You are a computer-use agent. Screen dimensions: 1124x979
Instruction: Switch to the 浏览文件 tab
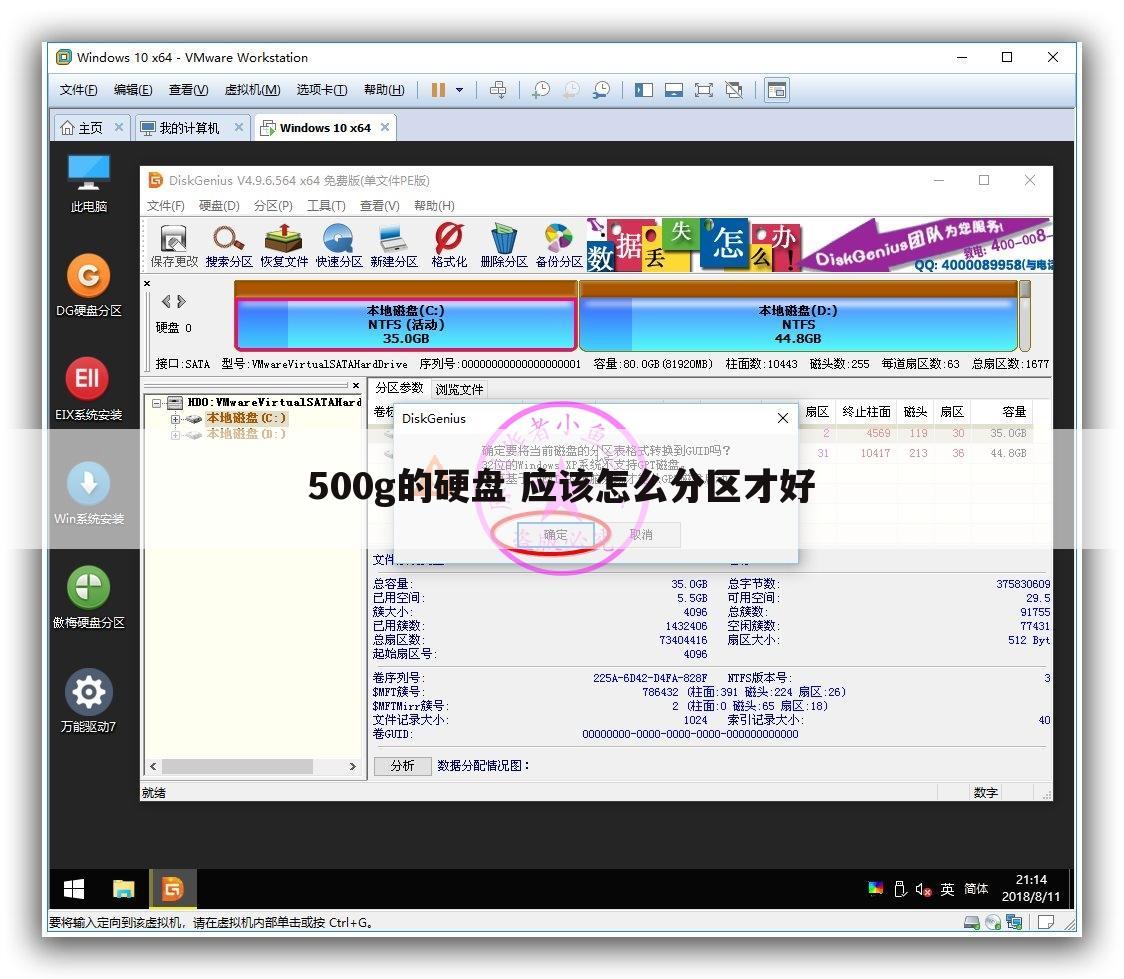click(459, 389)
